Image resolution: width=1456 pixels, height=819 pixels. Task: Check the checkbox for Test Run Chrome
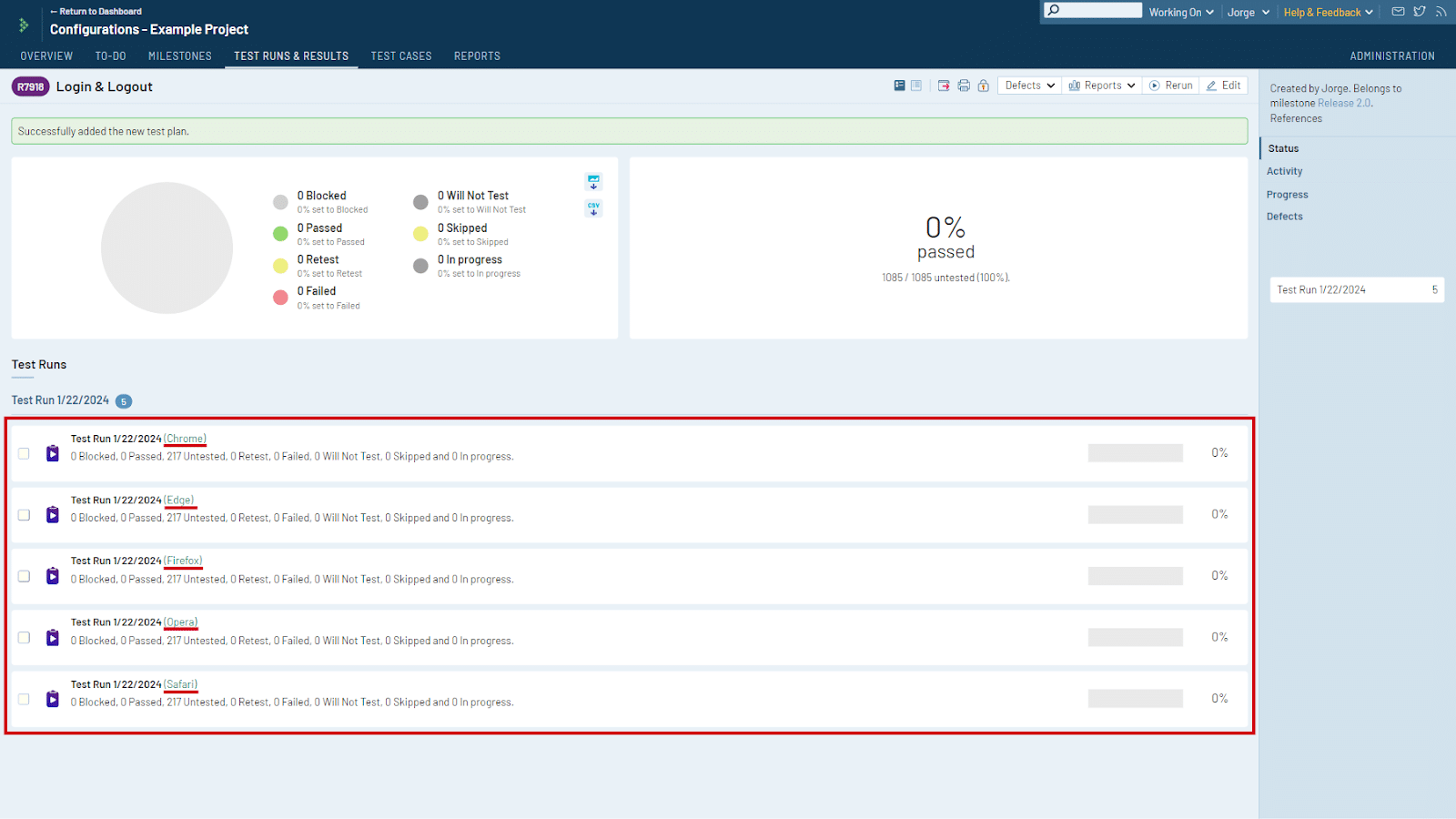pos(23,452)
